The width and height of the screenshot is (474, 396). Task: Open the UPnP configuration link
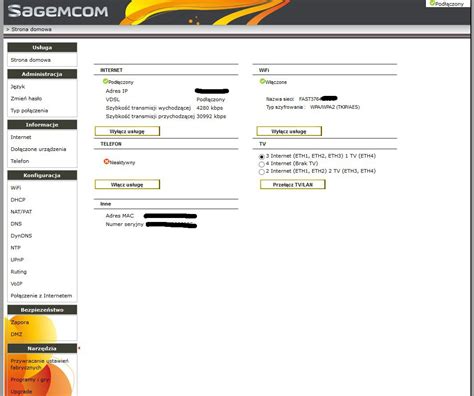pyautogui.click(x=17, y=260)
